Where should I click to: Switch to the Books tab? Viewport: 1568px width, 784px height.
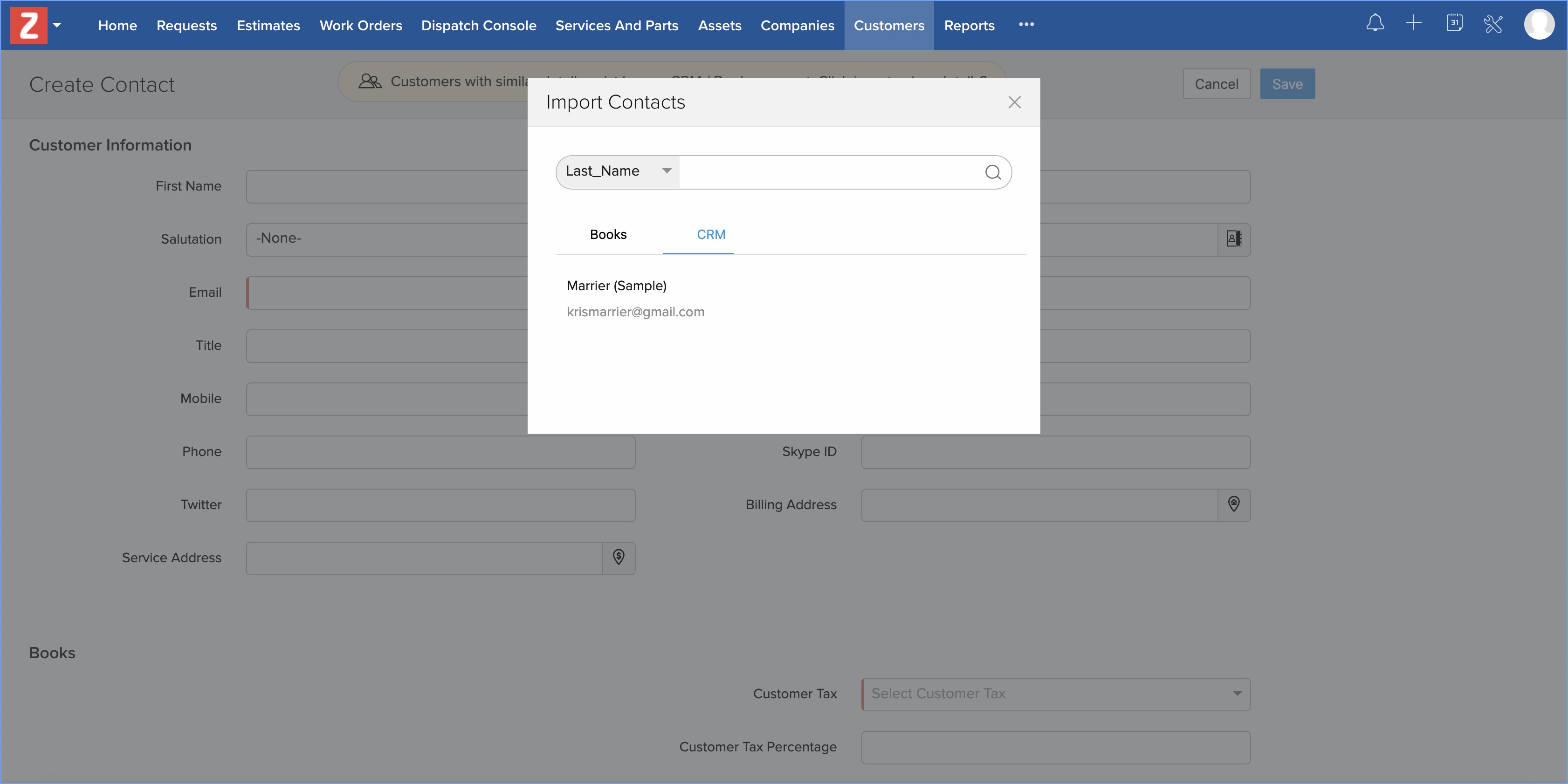pyautogui.click(x=607, y=235)
